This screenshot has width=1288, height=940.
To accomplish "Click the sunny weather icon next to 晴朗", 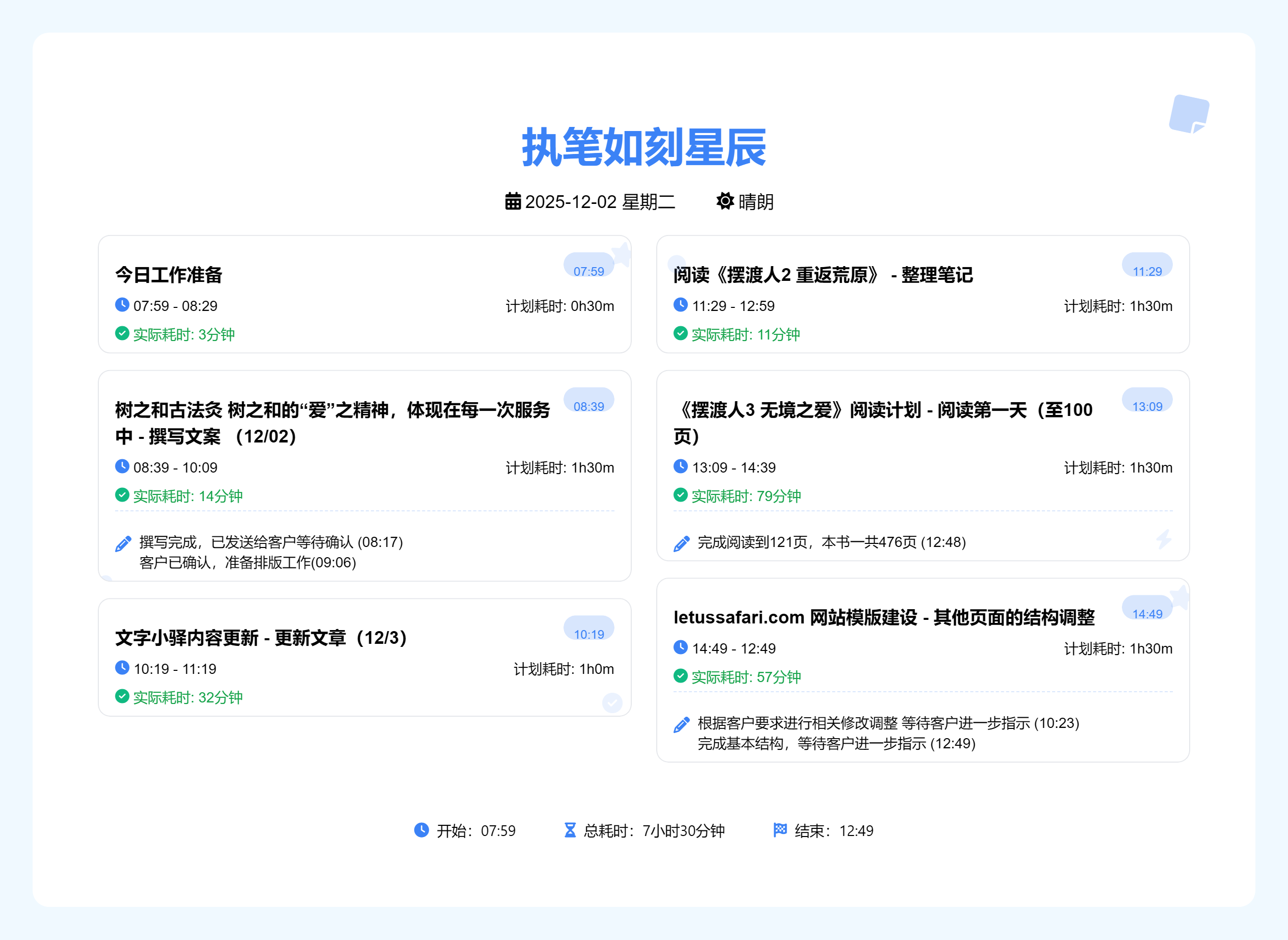I will [725, 201].
